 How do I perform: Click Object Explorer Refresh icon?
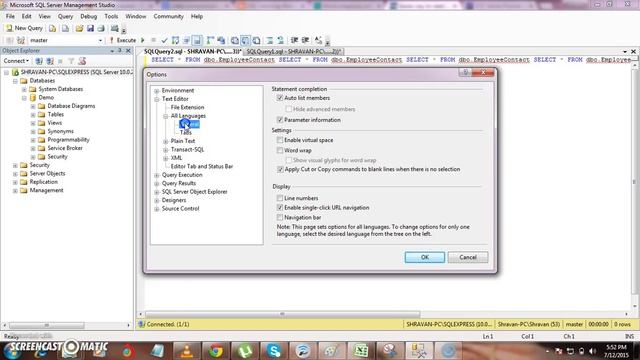(x=82, y=61)
